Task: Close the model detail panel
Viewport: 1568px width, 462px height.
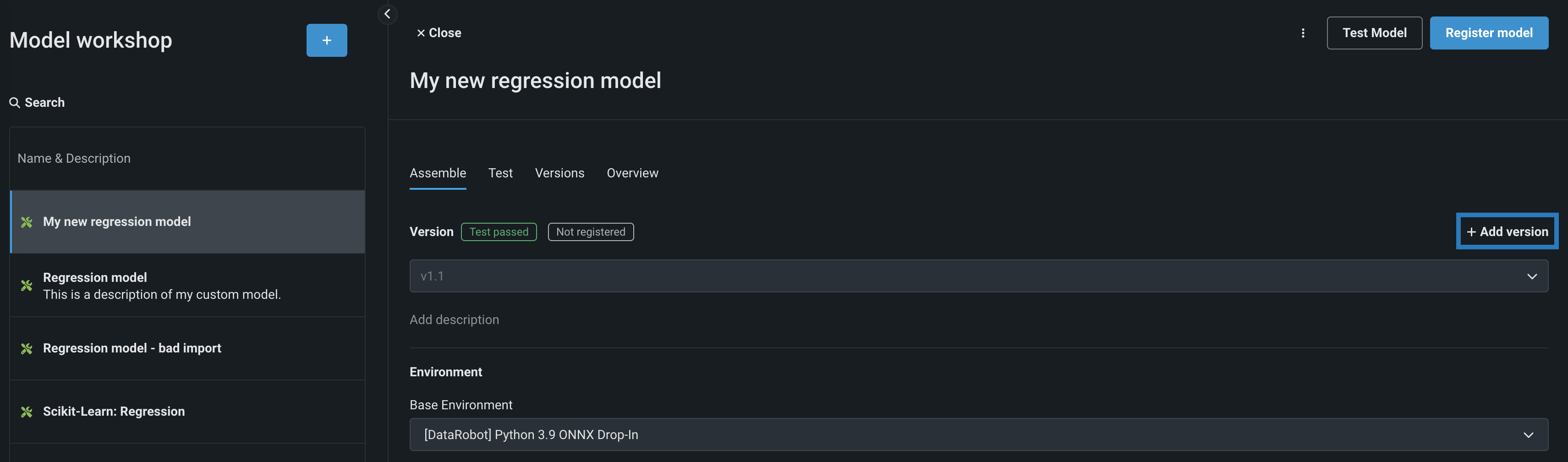Action: pyautogui.click(x=438, y=33)
